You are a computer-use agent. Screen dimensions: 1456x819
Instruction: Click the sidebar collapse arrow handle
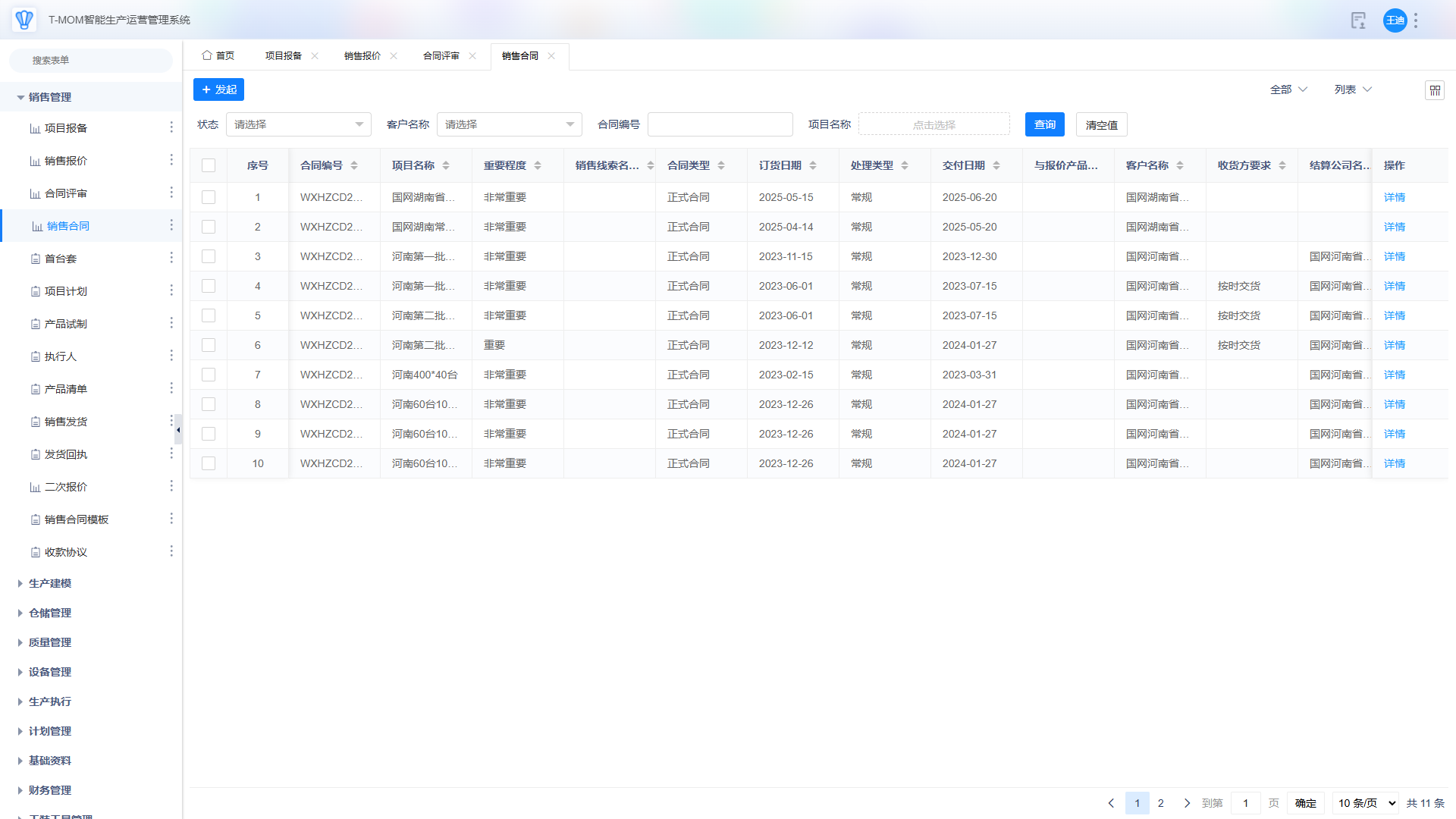[x=178, y=430]
